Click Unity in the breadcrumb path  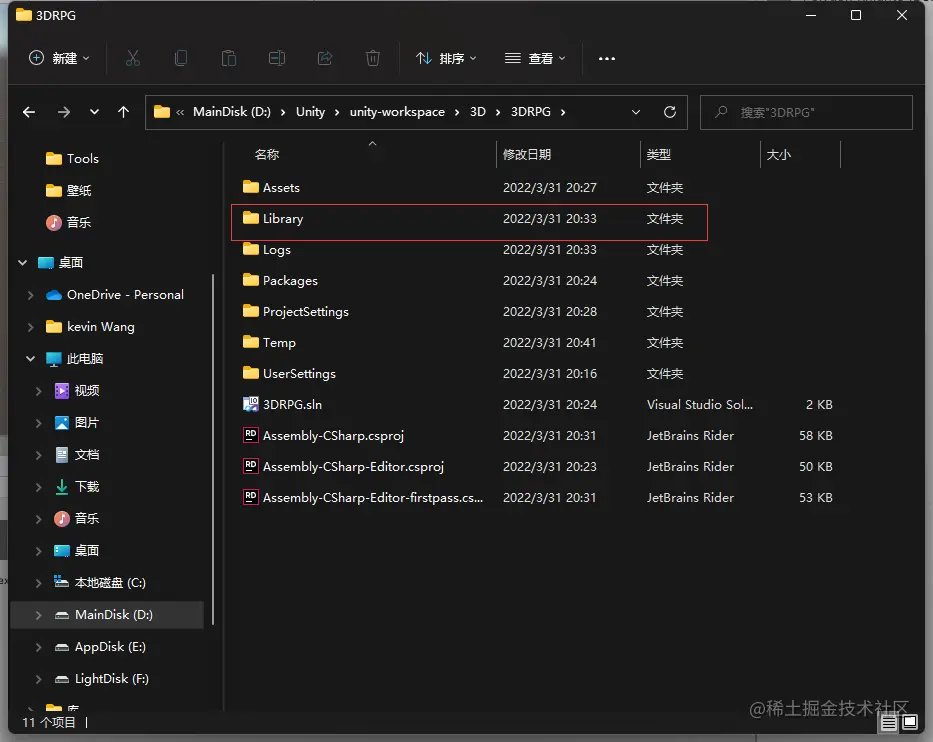pyautogui.click(x=311, y=112)
